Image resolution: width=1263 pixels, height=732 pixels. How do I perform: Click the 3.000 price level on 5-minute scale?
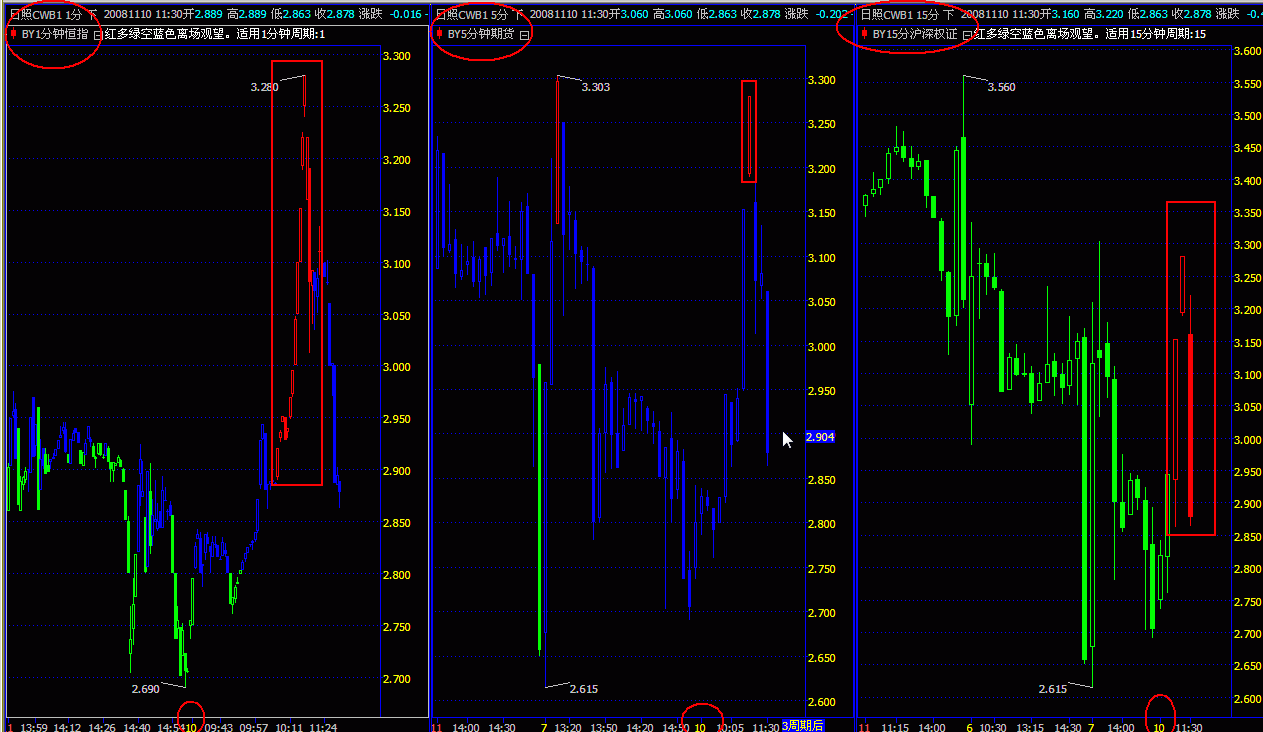pos(822,347)
